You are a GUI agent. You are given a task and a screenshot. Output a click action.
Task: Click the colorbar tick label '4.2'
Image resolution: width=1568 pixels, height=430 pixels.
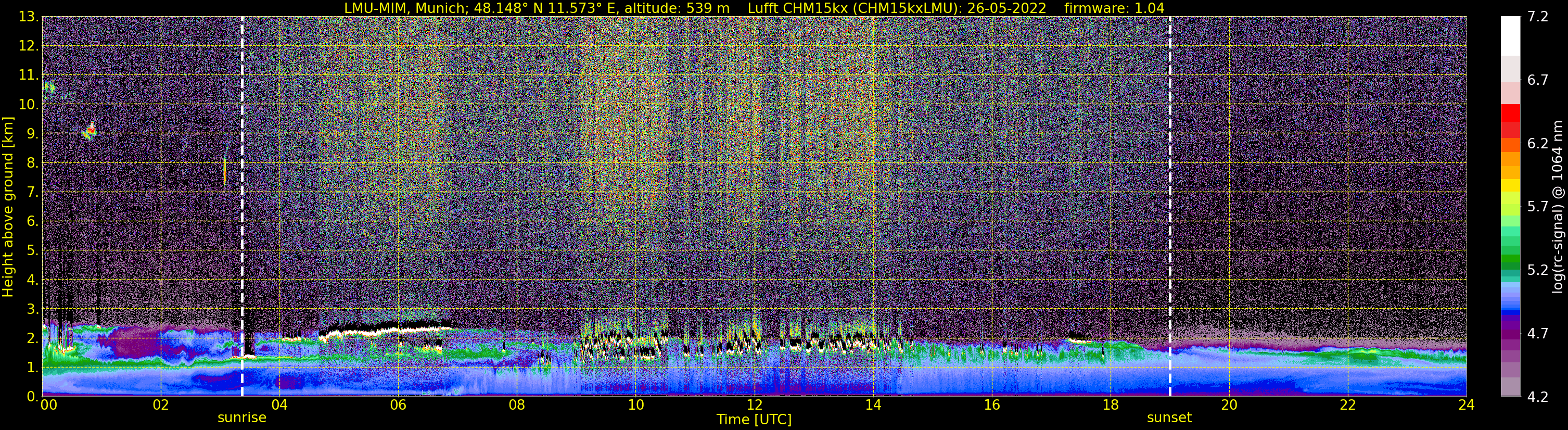coord(1538,397)
